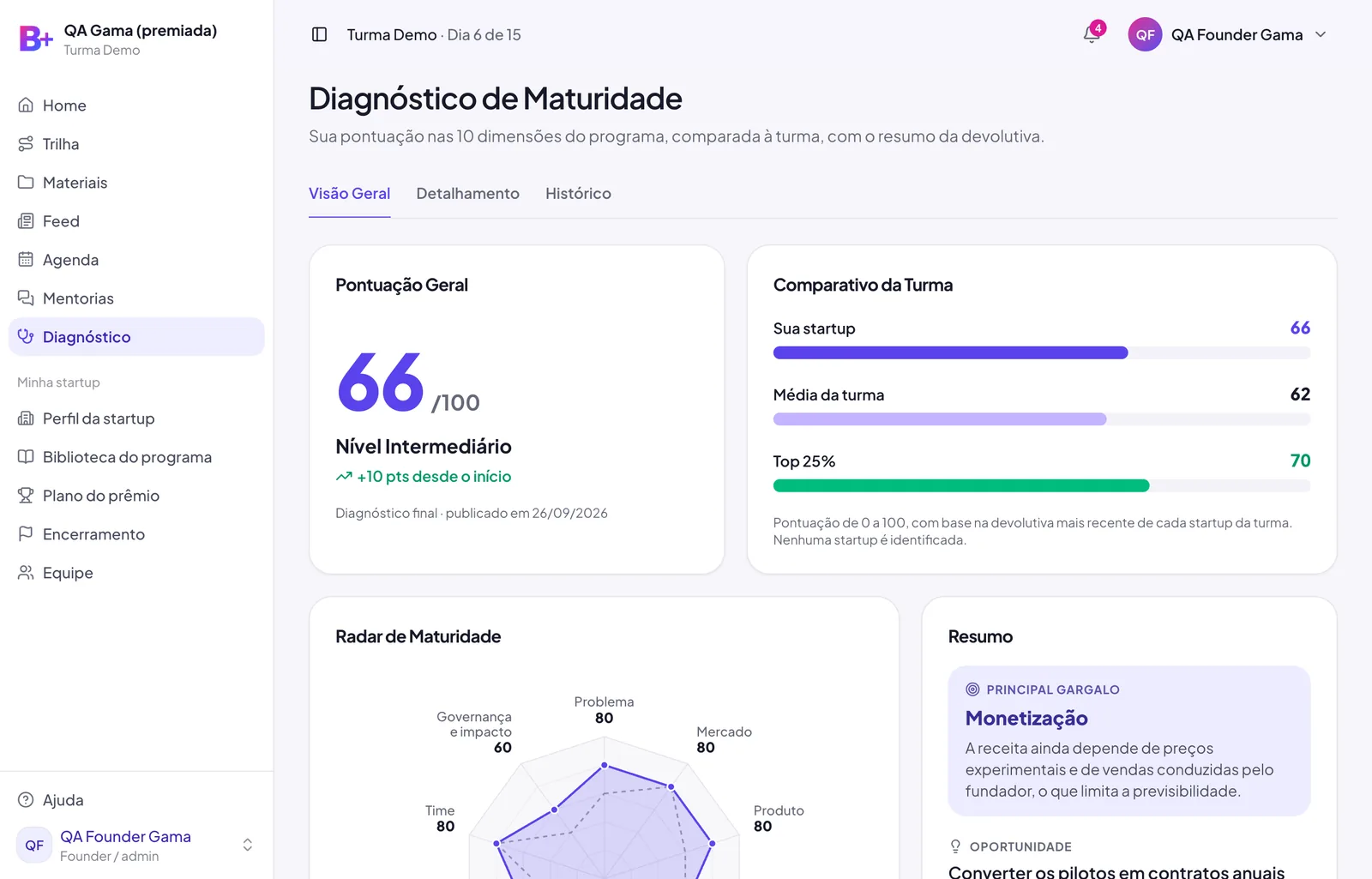Click the Ajuda question mark icon
Image resolution: width=1372 pixels, height=879 pixels.
[26, 800]
